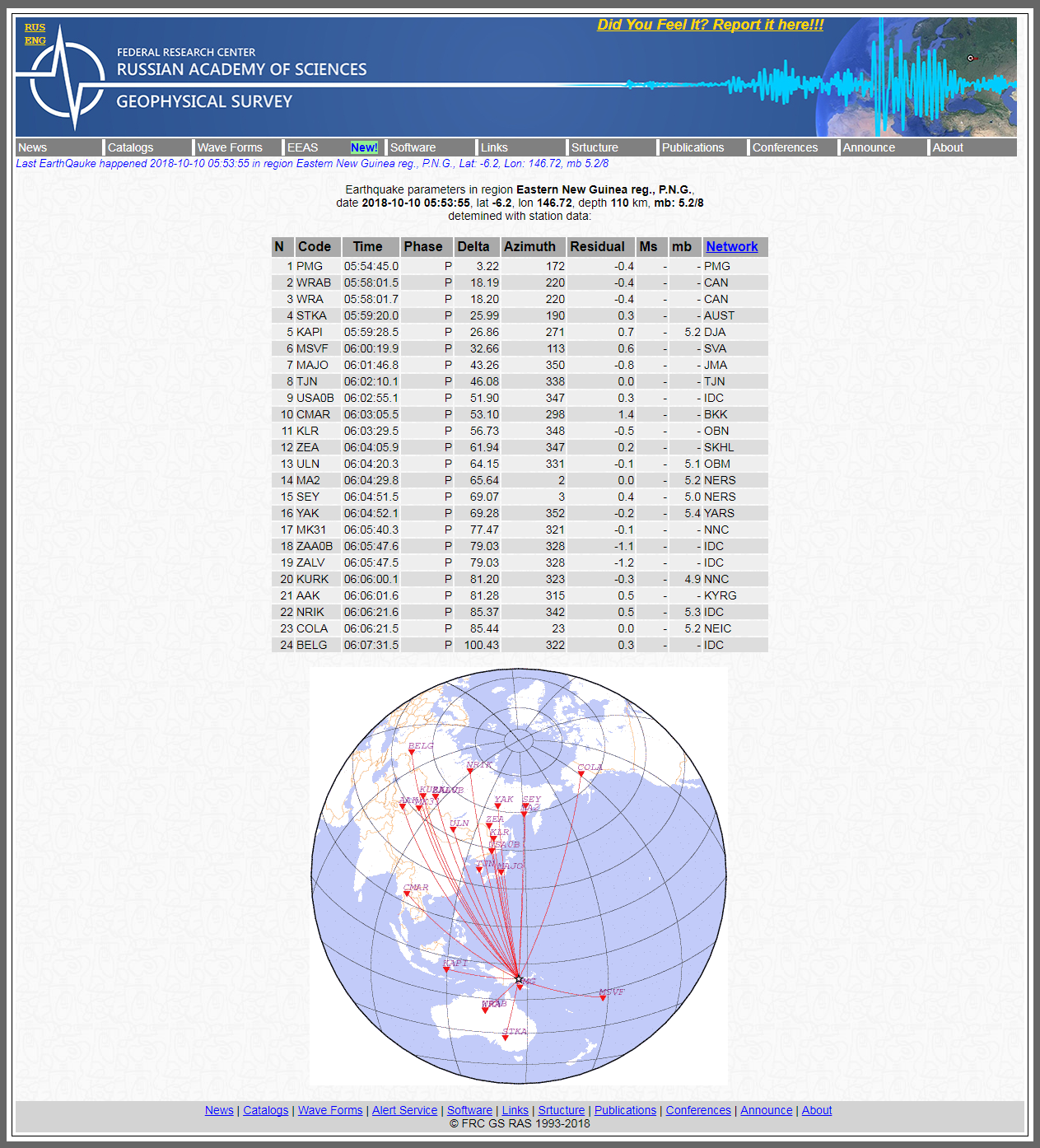This screenshot has width=1040, height=1148.
Task: Open the EEAS menu item
Action: click(x=302, y=147)
